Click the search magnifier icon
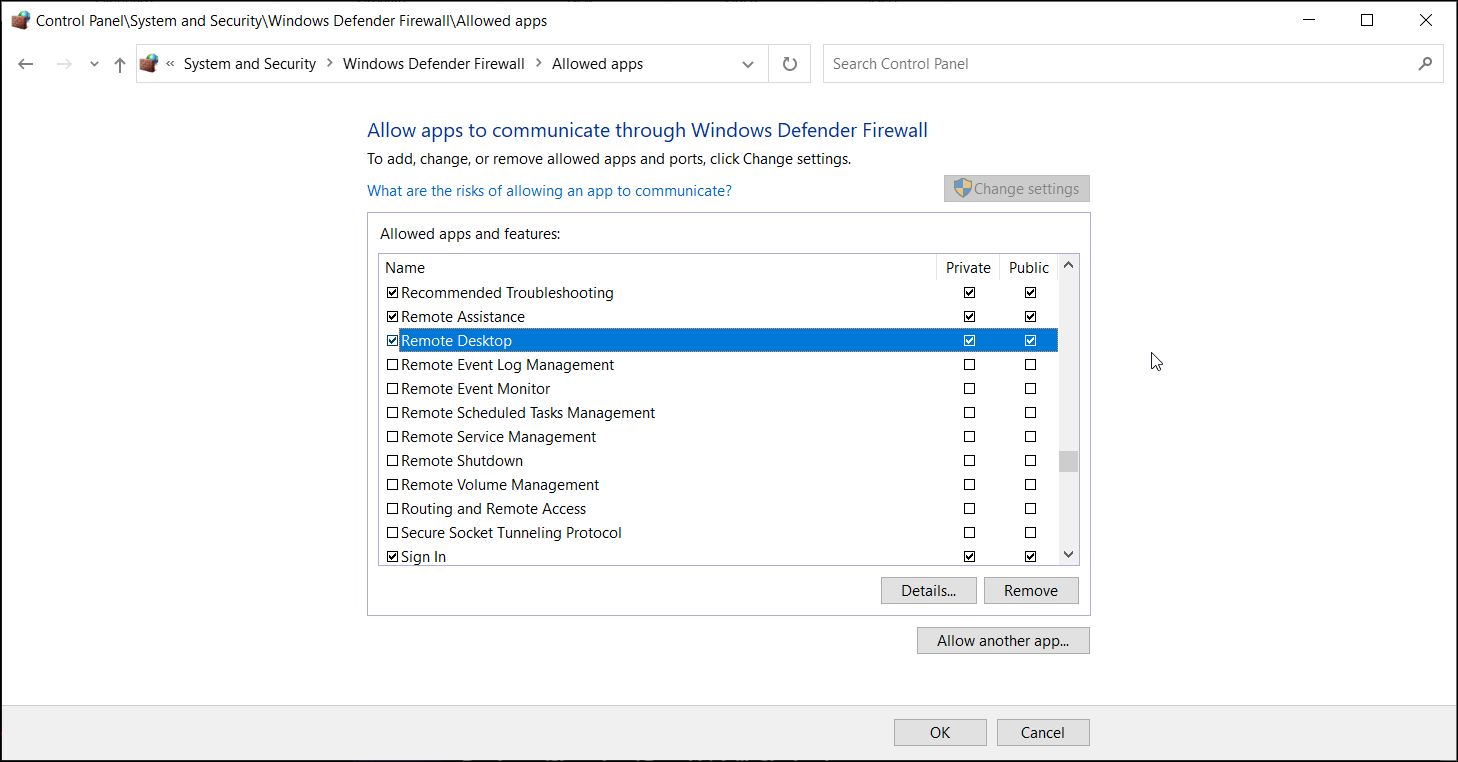The image size is (1458, 762). click(x=1425, y=63)
